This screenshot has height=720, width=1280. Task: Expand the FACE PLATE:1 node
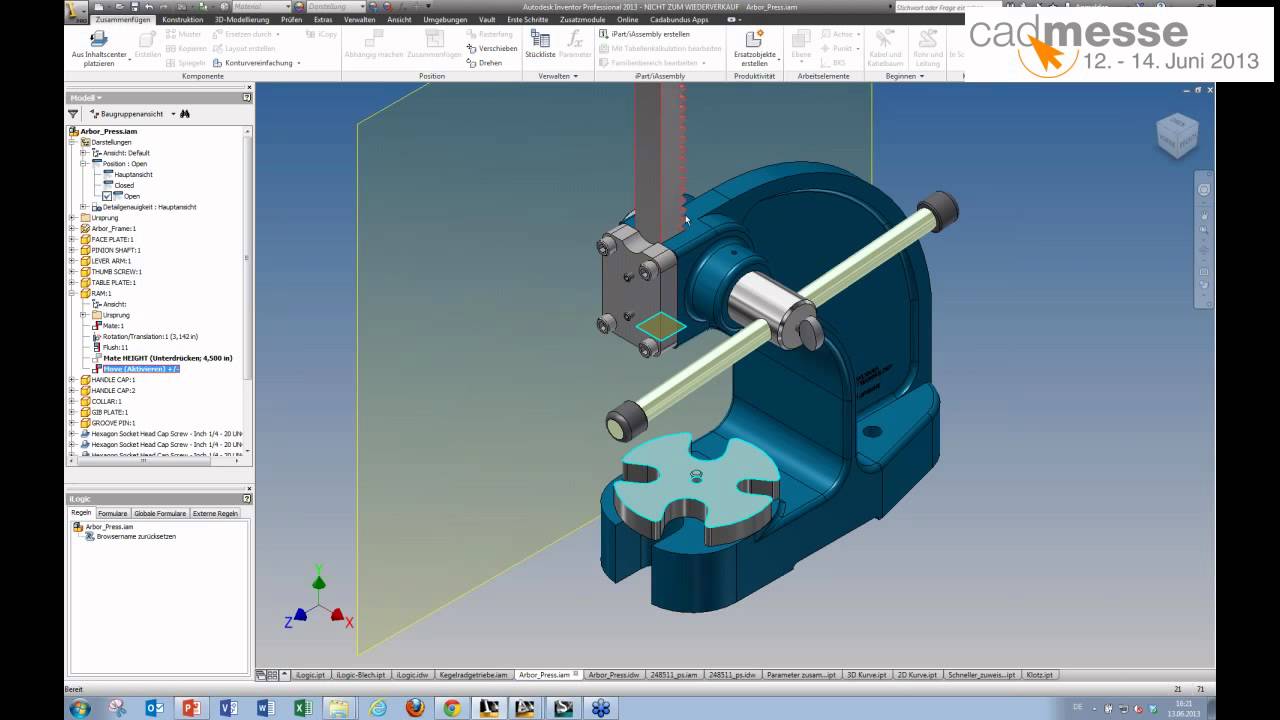(x=72, y=239)
